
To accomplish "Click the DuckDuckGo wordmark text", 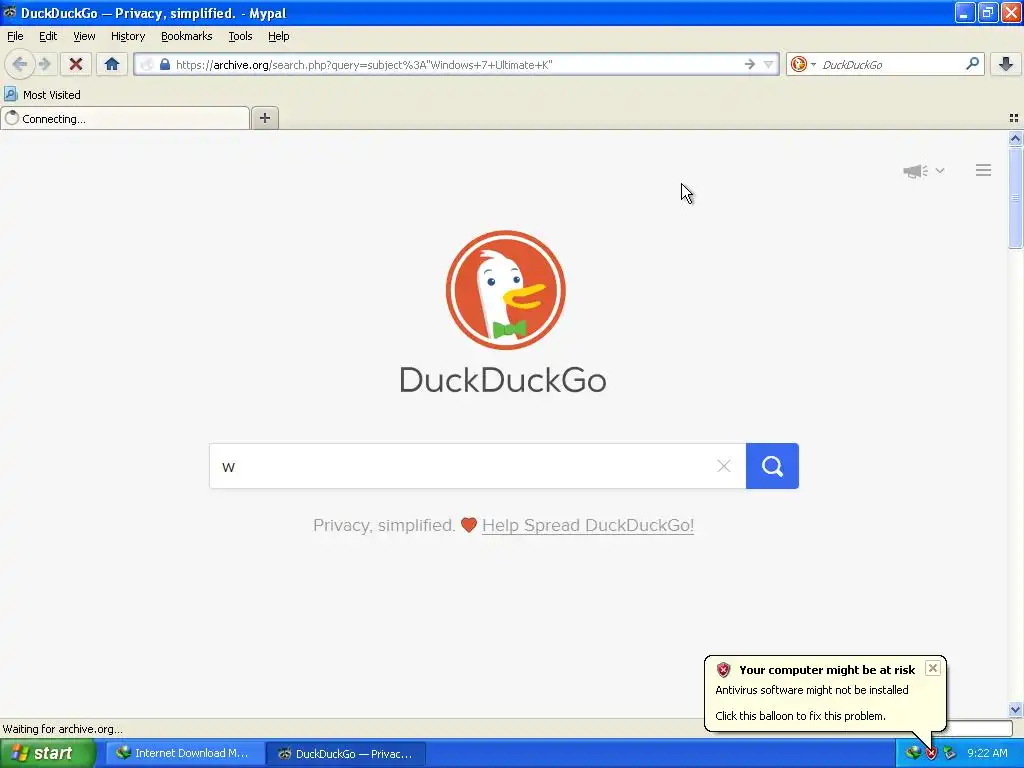I will [503, 380].
